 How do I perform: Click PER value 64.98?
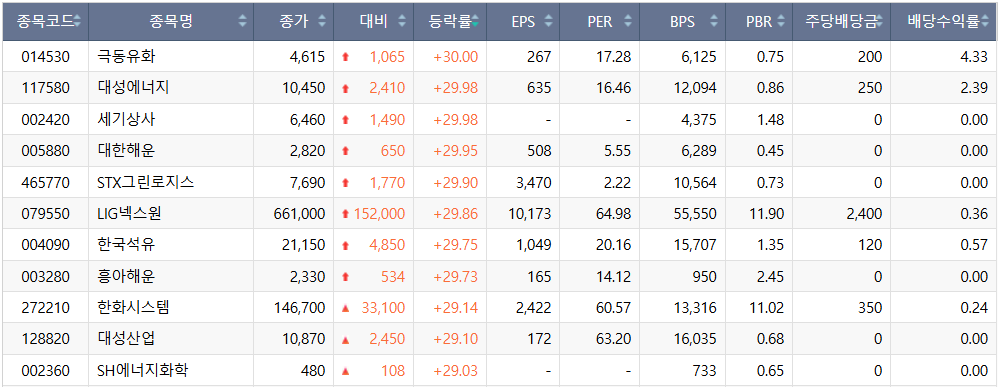click(614, 214)
